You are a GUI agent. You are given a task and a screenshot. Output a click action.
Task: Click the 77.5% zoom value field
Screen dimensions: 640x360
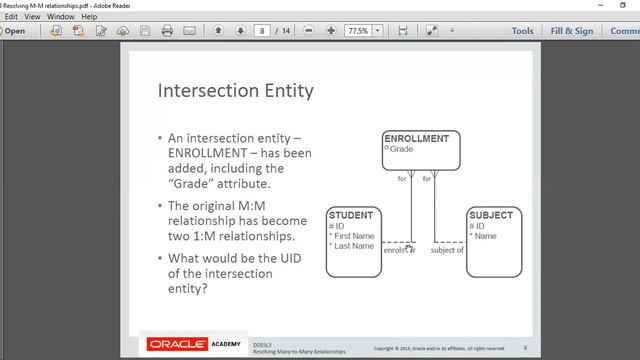pyautogui.click(x=358, y=31)
